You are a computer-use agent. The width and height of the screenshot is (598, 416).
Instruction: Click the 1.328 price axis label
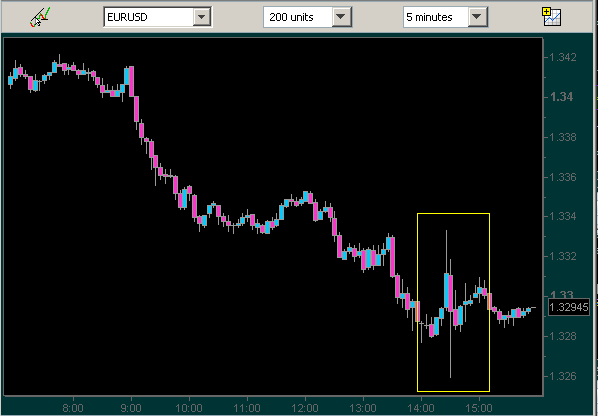coord(563,336)
